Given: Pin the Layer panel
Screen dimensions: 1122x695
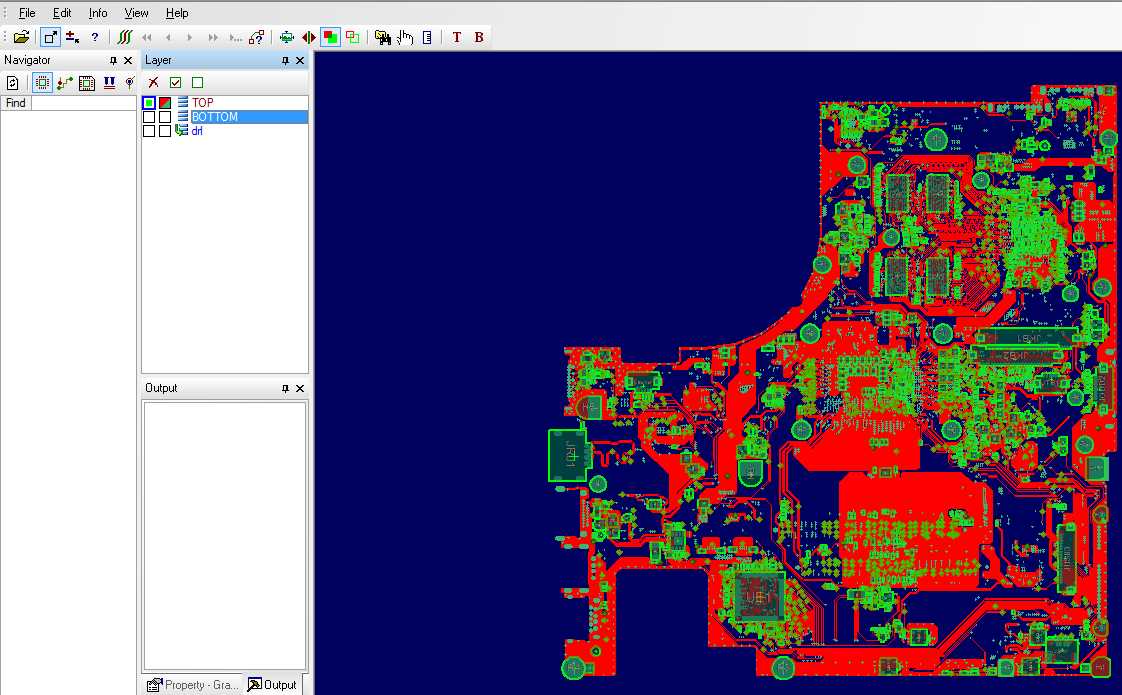Looking at the screenshot, I should tap(285, 61).
